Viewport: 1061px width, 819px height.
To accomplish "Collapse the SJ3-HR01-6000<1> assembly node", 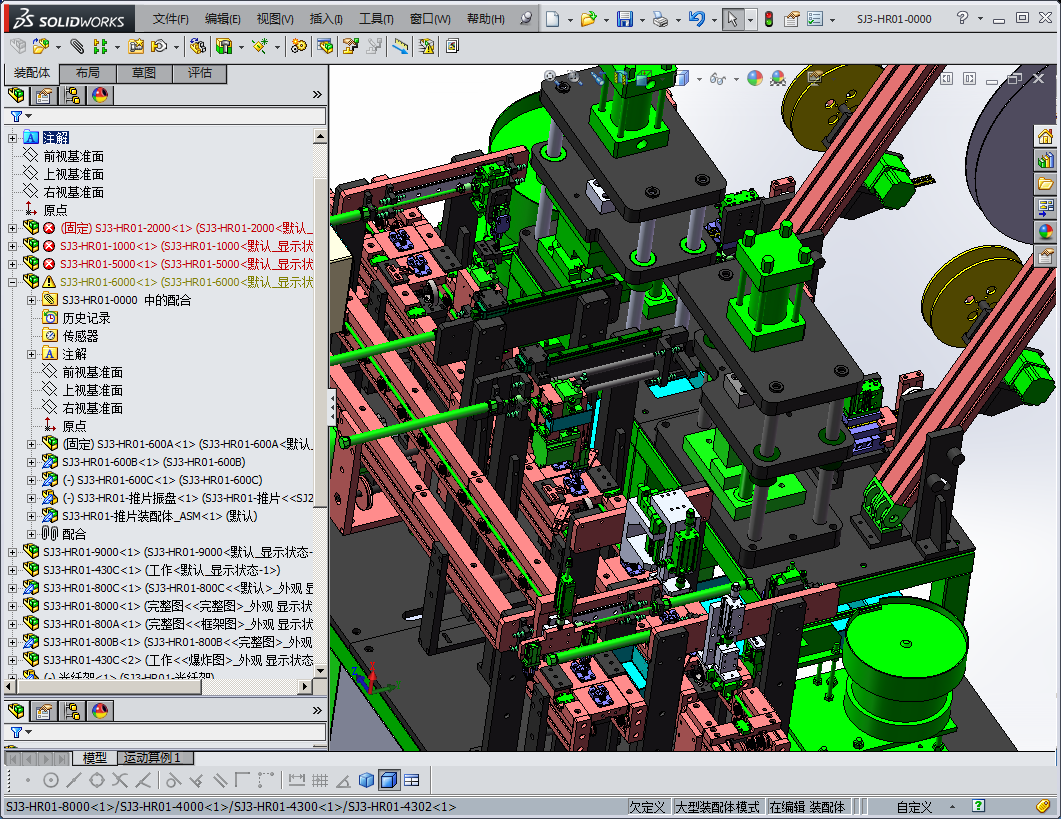I will [13, 282].
